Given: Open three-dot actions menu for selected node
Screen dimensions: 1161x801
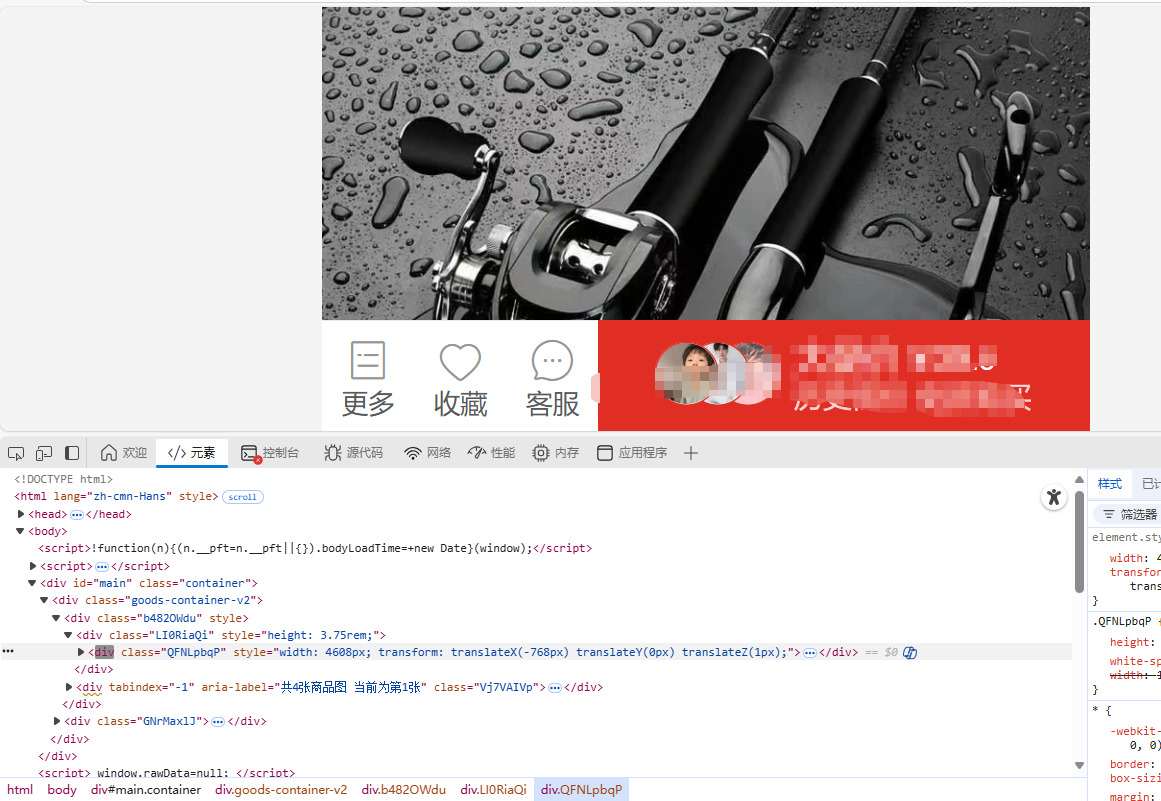Looking at the screenshot, I should (7, 651).
